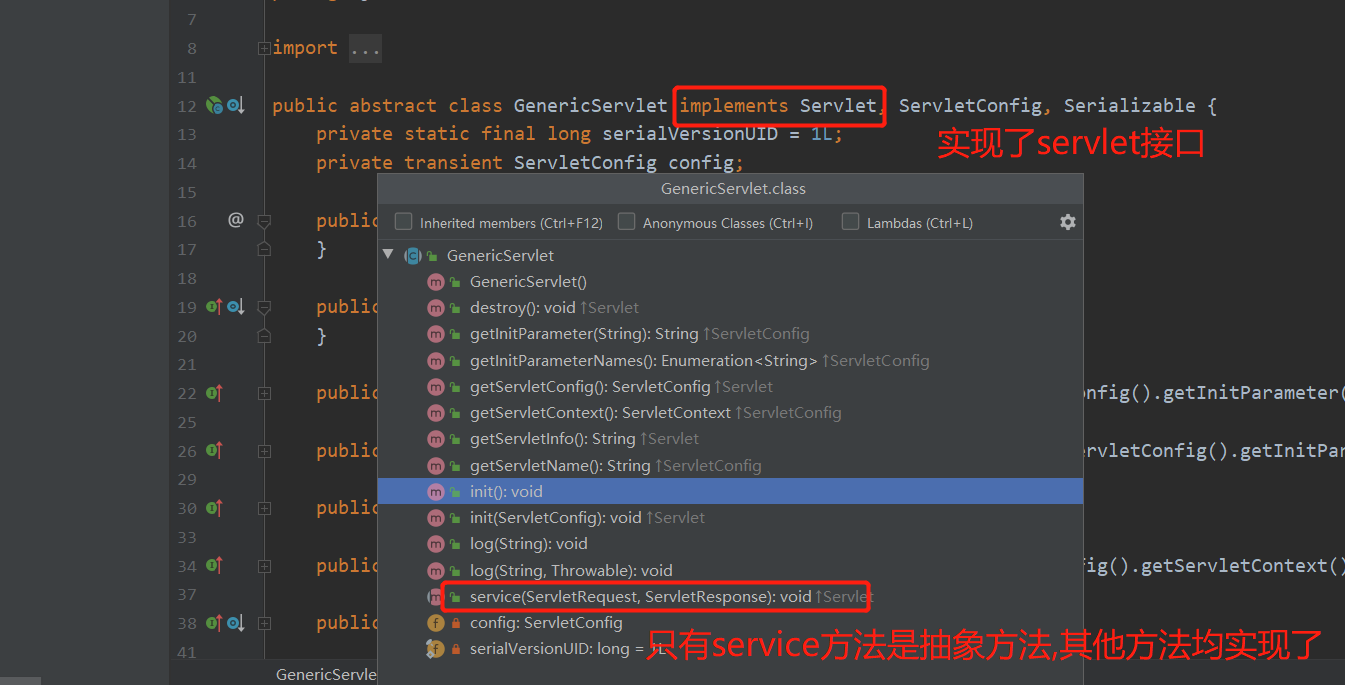Enable the Inherited members checkbox
Viewport: 1345px width, 685px height.
pyautogui.click(x=403, y=222)
